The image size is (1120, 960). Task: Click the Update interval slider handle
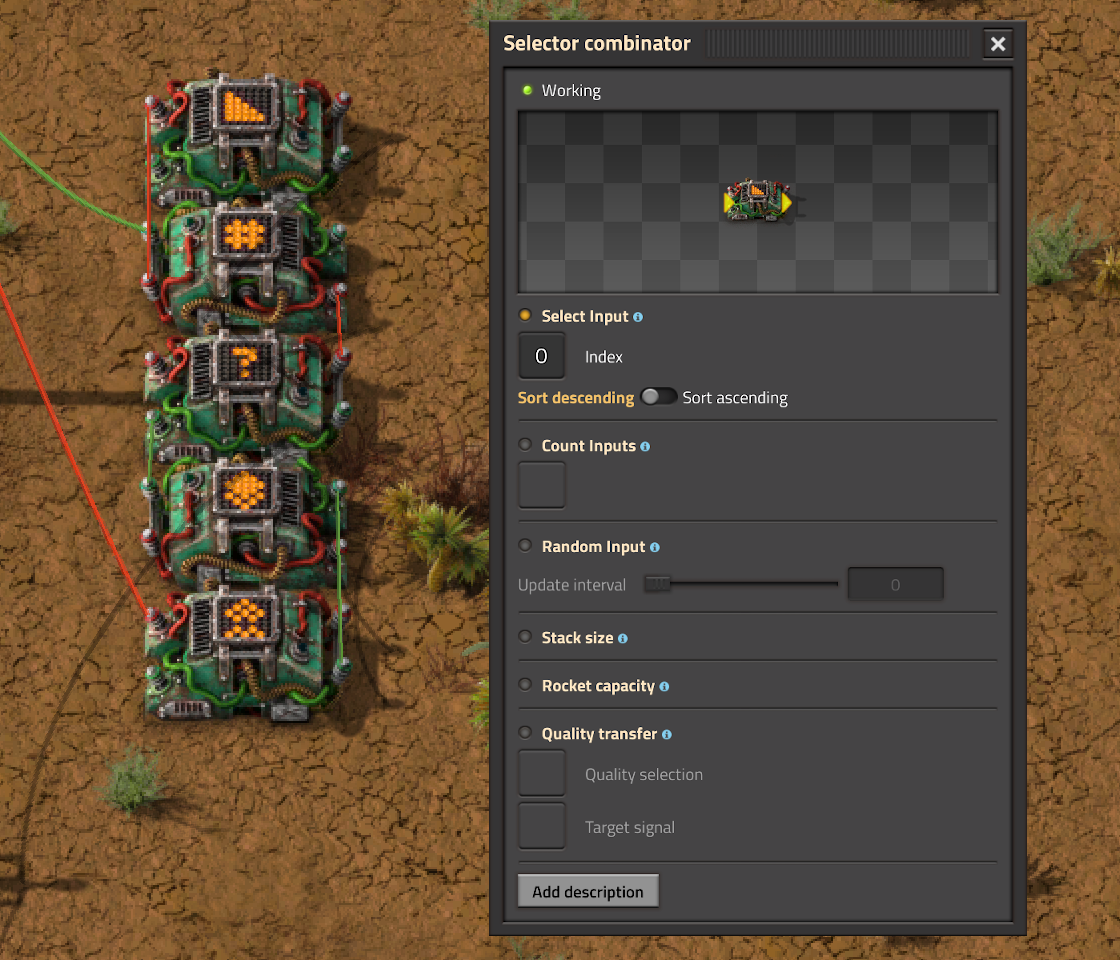pyautogui.click(x=657, y=584)
